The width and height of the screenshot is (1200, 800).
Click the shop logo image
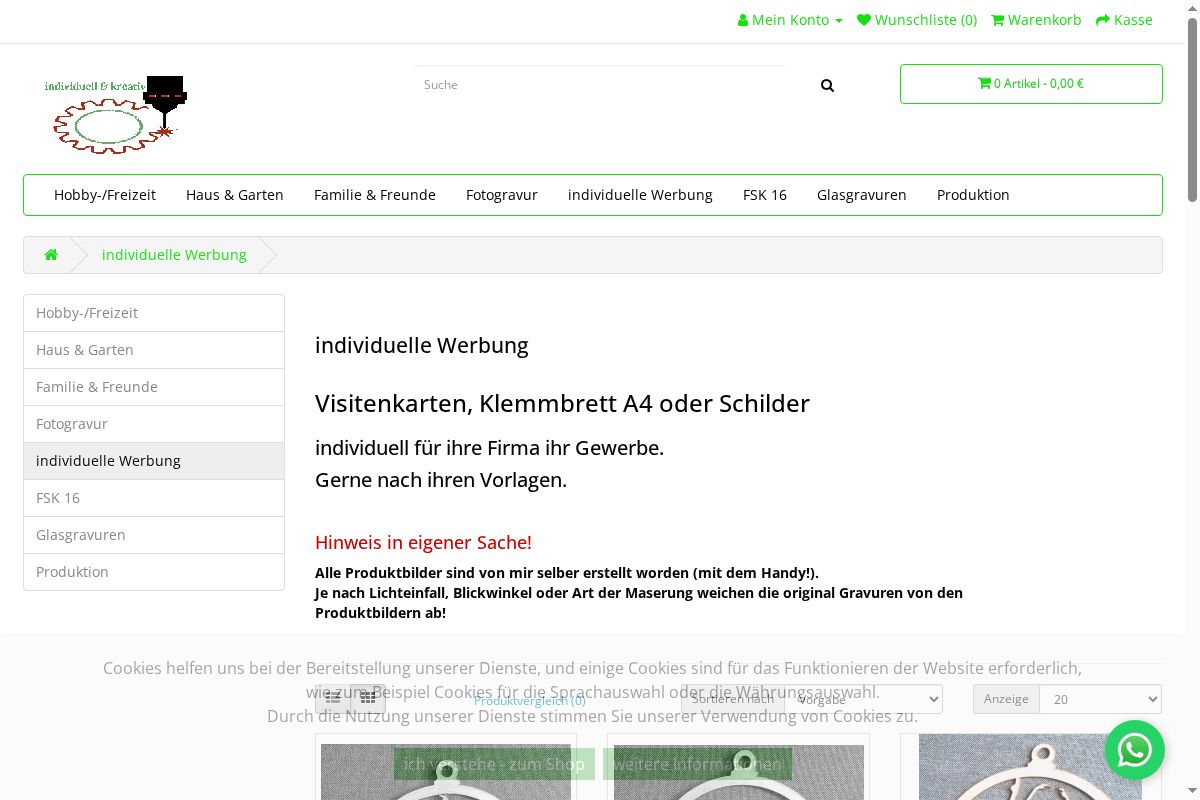click(115, 114)
